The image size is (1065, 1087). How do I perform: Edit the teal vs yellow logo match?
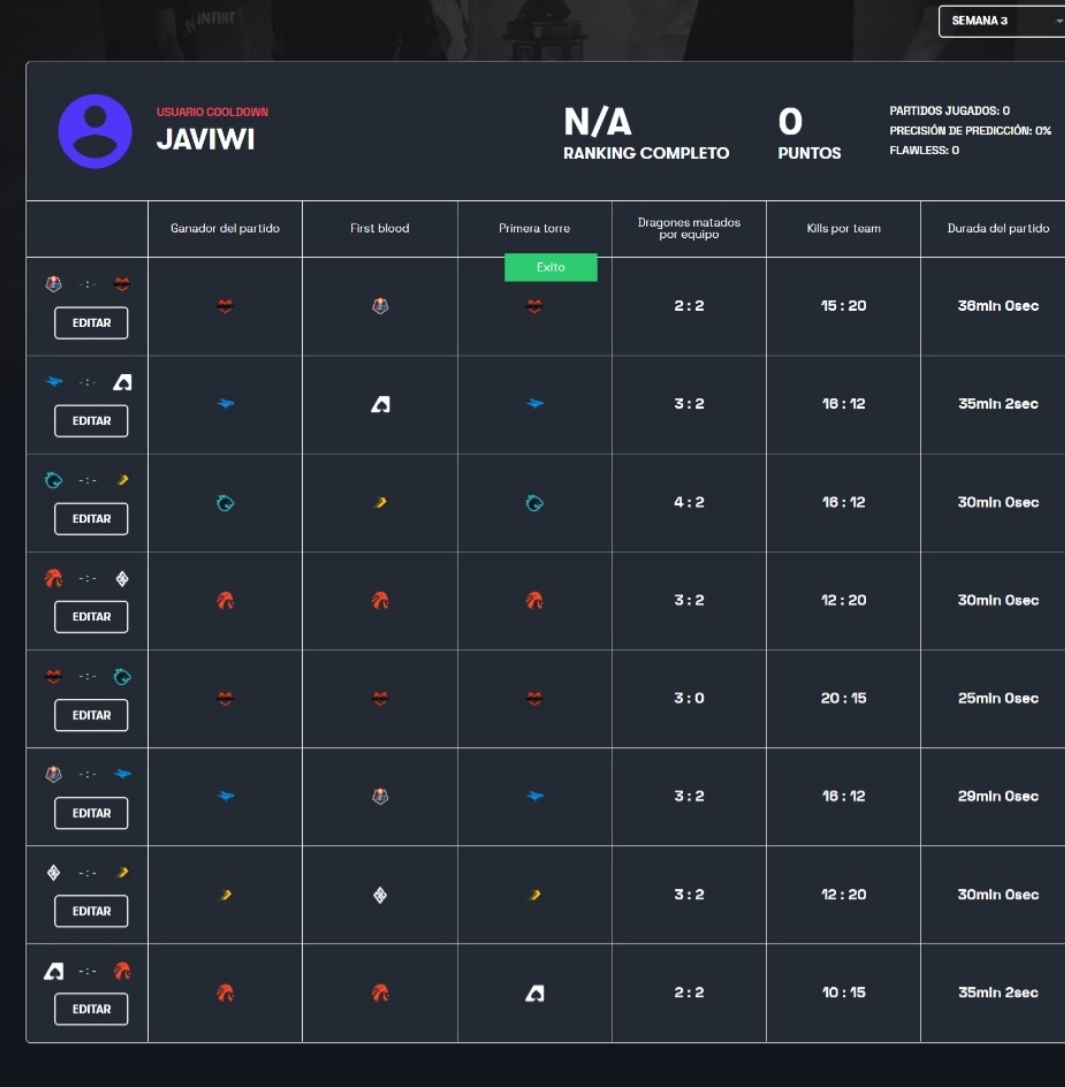(x=91, y=519)
